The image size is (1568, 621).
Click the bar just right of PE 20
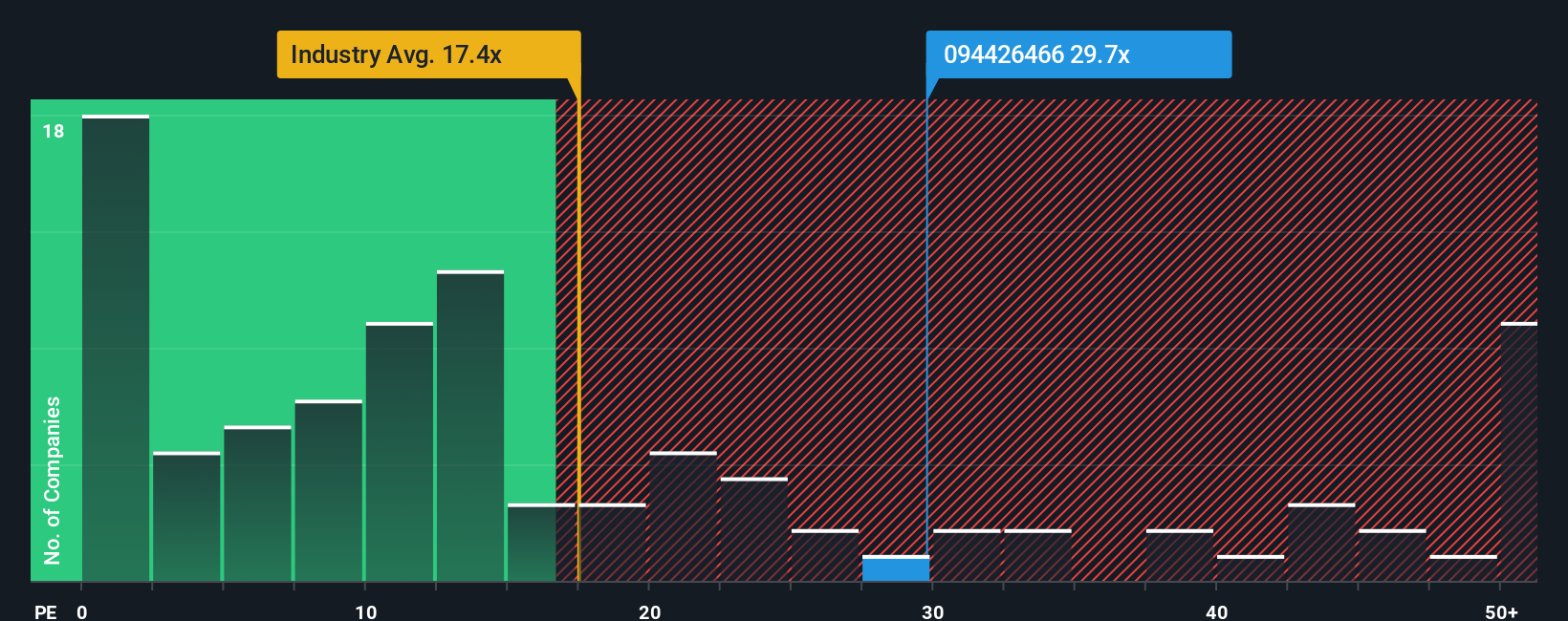tap(684, 516)
